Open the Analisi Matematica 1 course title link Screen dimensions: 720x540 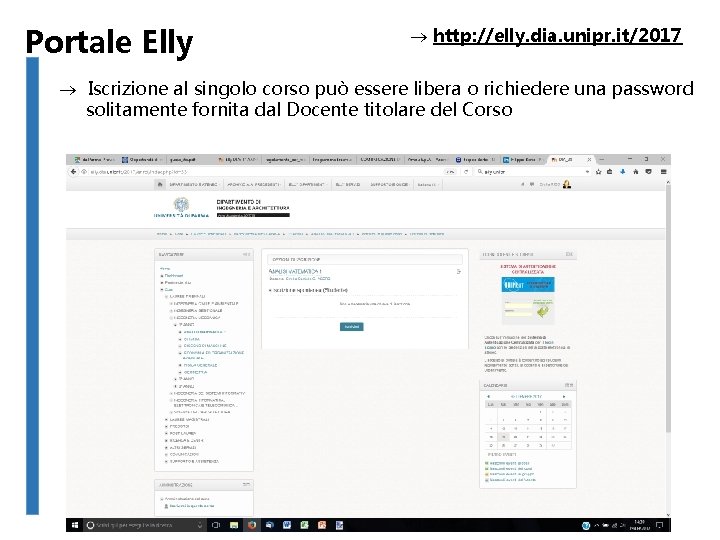[295, 271]
